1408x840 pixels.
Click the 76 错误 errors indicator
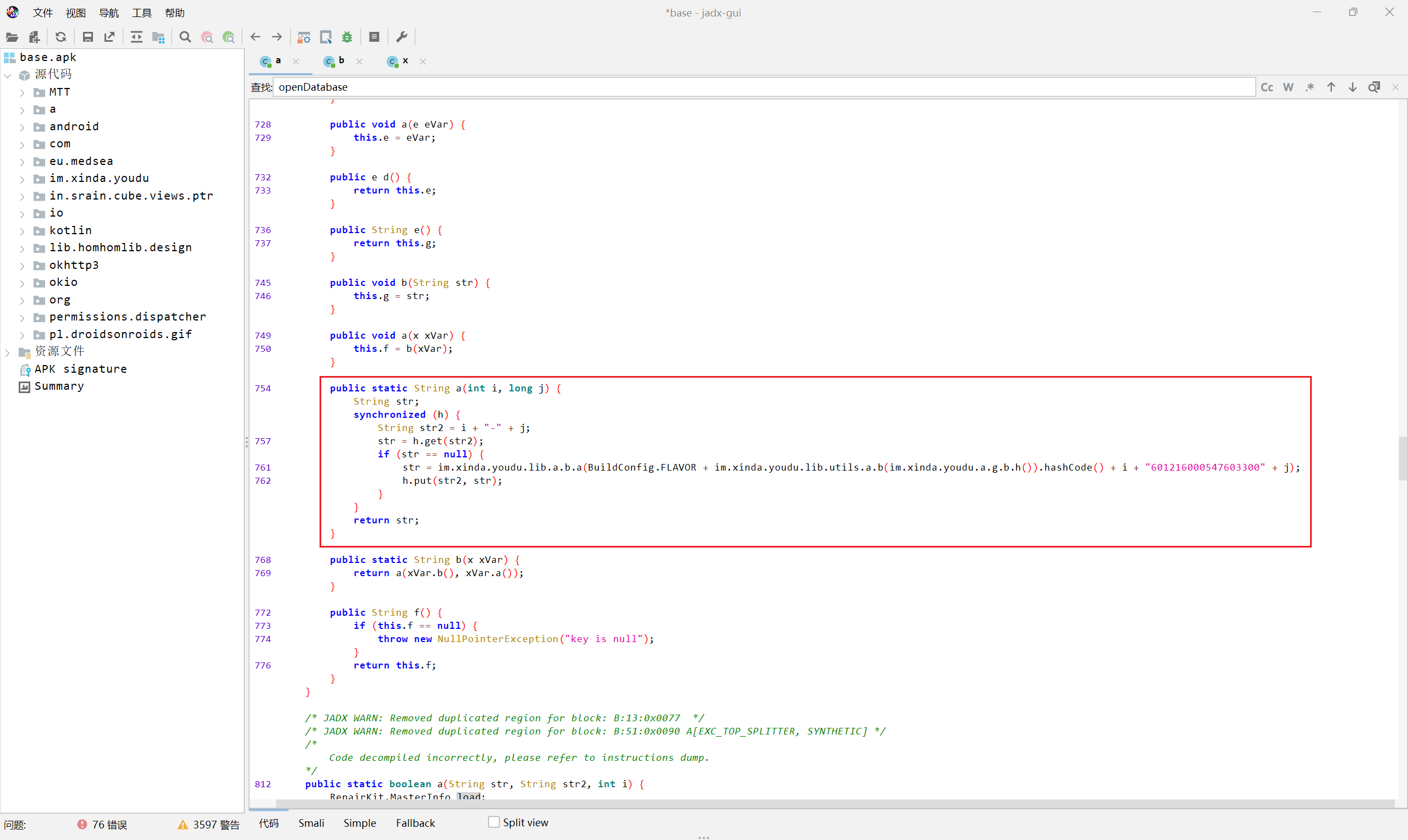pos(102,825)
